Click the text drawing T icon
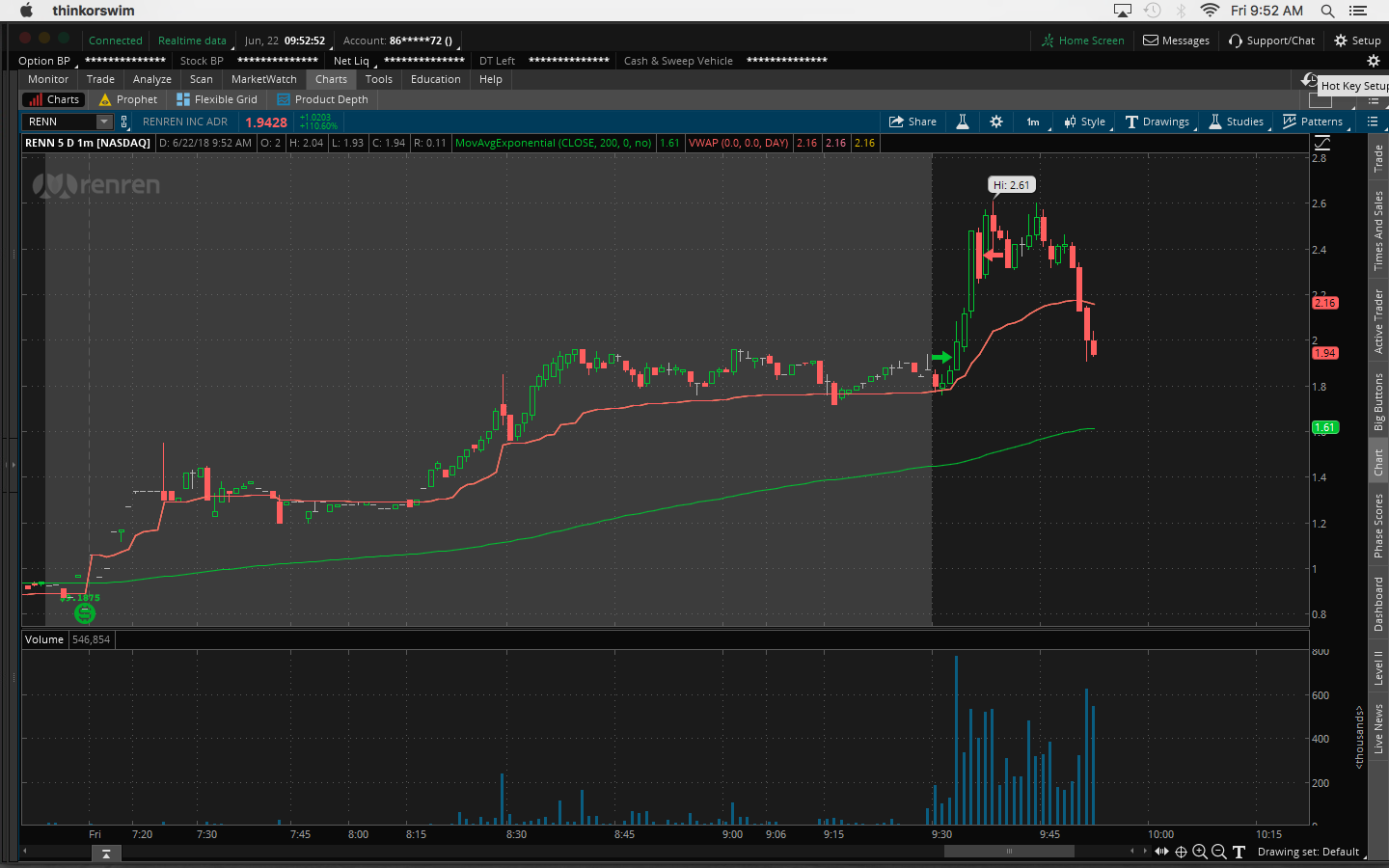The image size is (1389, 868). (x=1239, y=852)
